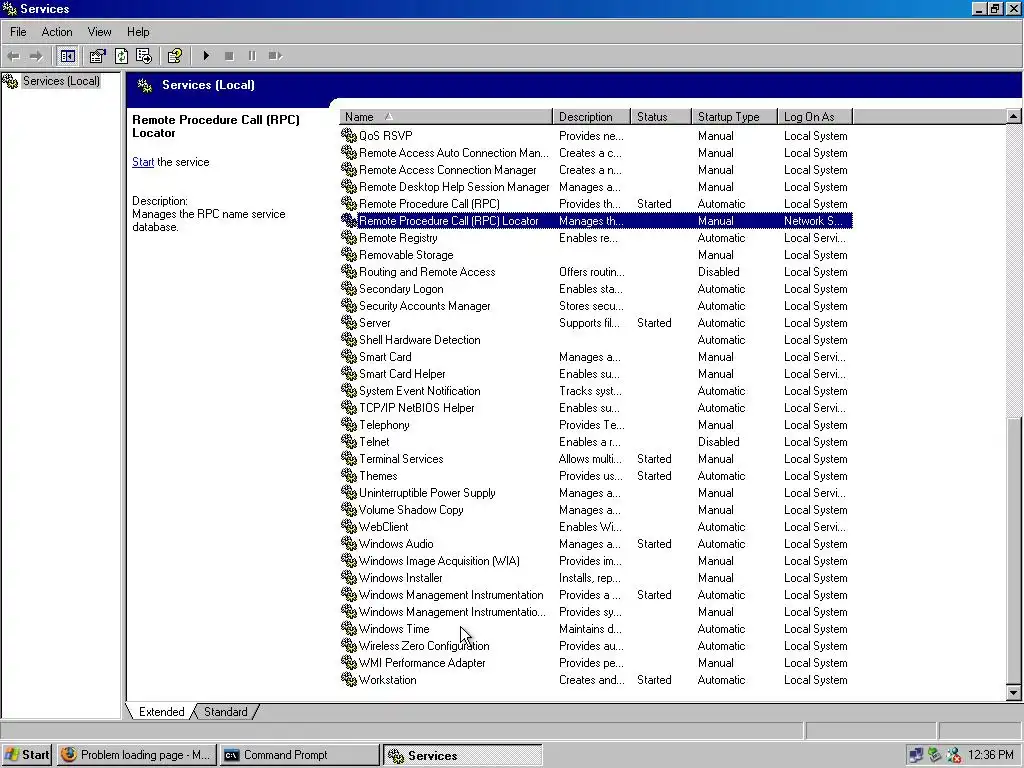
Task: Open the Windows Start button
Action: (27, 755)
